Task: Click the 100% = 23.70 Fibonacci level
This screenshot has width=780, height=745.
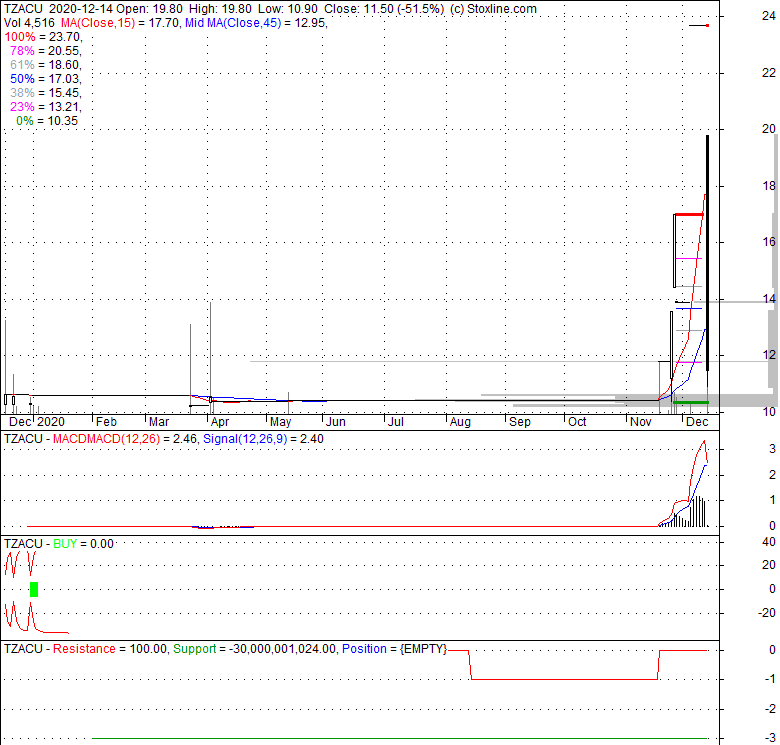Action: (43, 37)
